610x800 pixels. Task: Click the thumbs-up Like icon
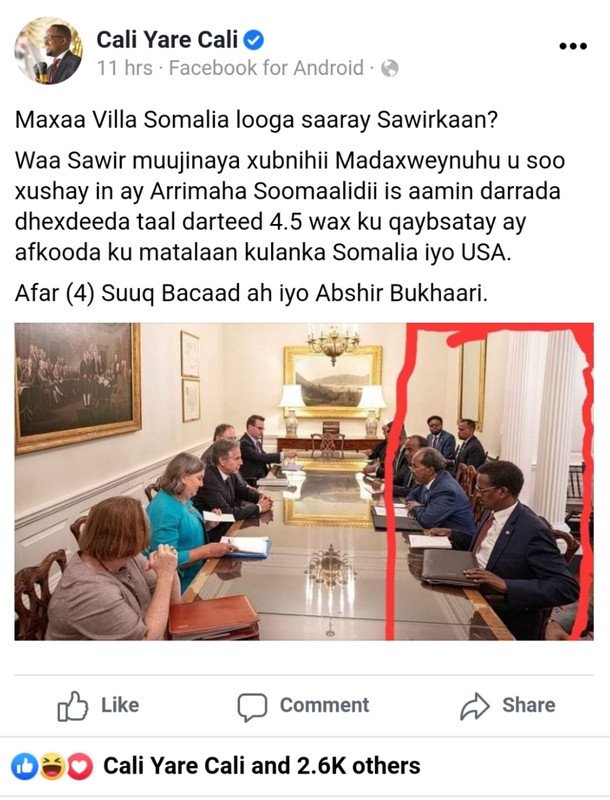click(x=72, y=706)
